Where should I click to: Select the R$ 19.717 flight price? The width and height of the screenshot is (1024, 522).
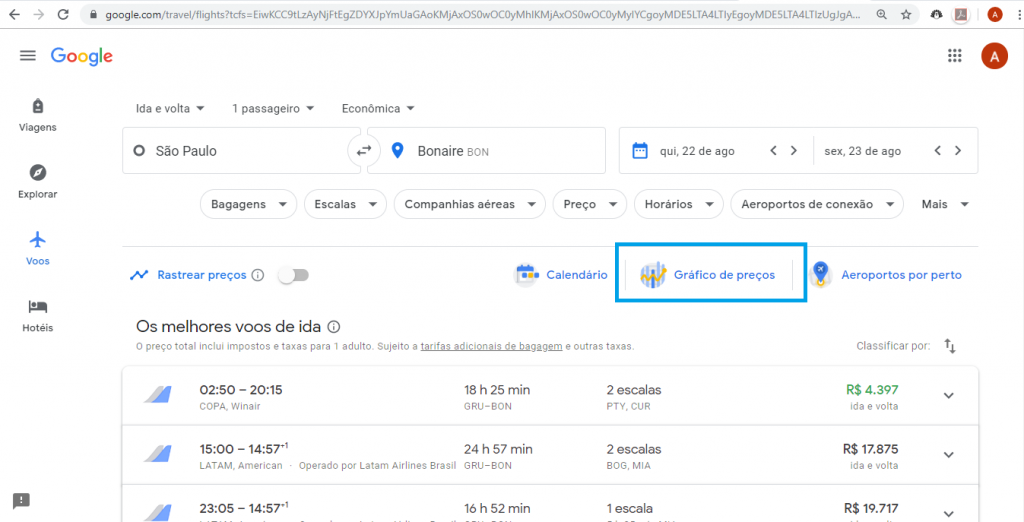[x=871, y=508]
